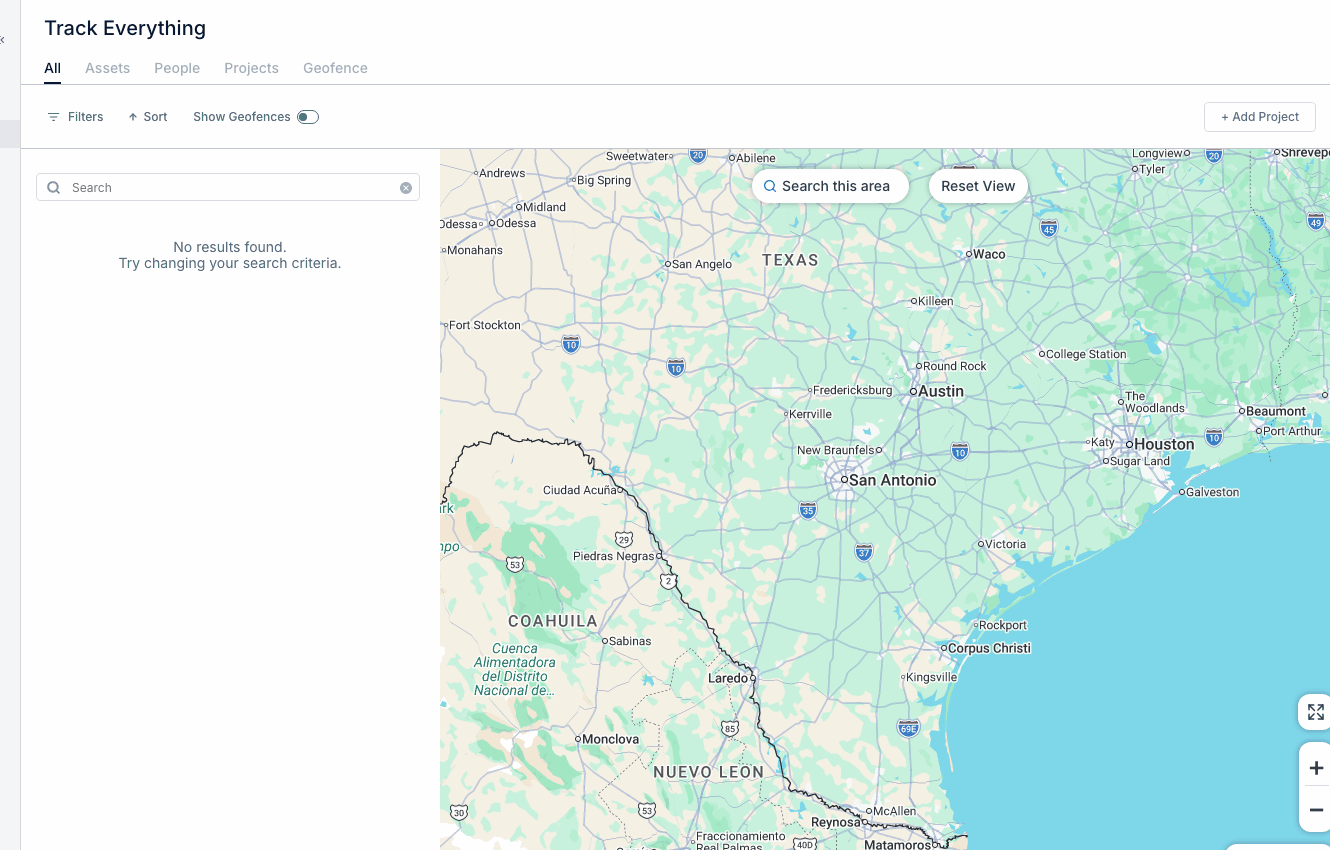This screenshot has width=1330, height=850.
Task: Click the Sort arrow icon
Action: 132,116
